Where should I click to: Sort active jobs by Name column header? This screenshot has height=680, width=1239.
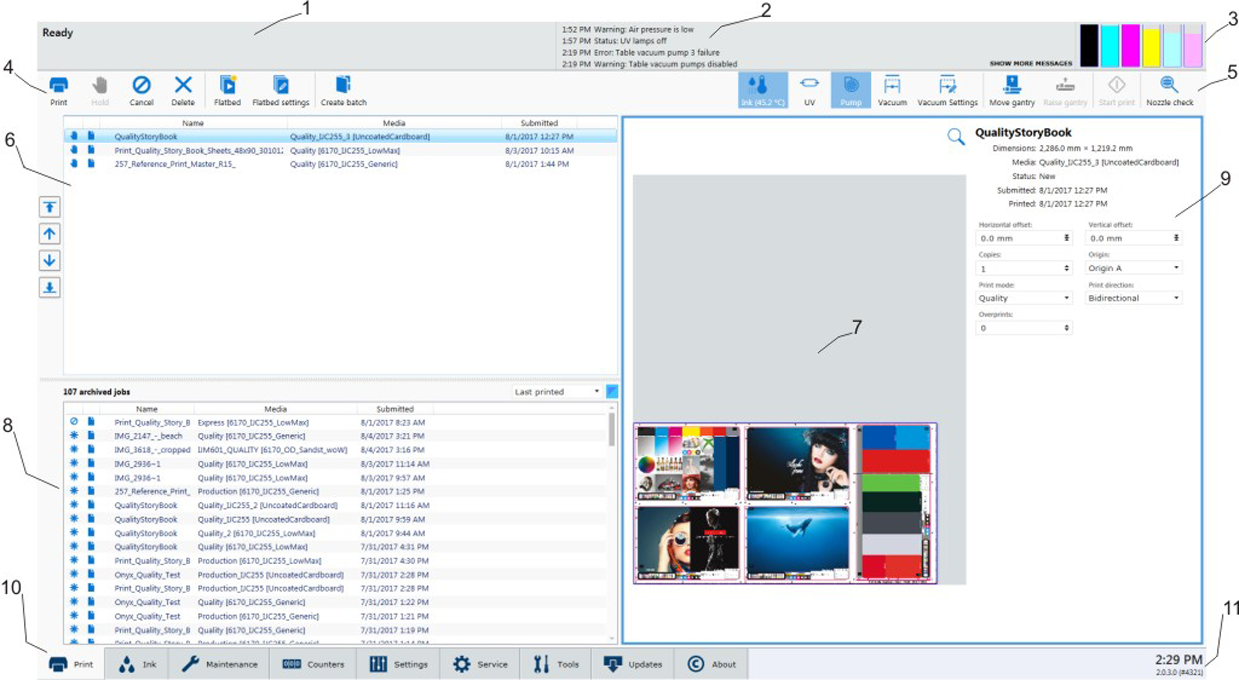coord(193,123)
